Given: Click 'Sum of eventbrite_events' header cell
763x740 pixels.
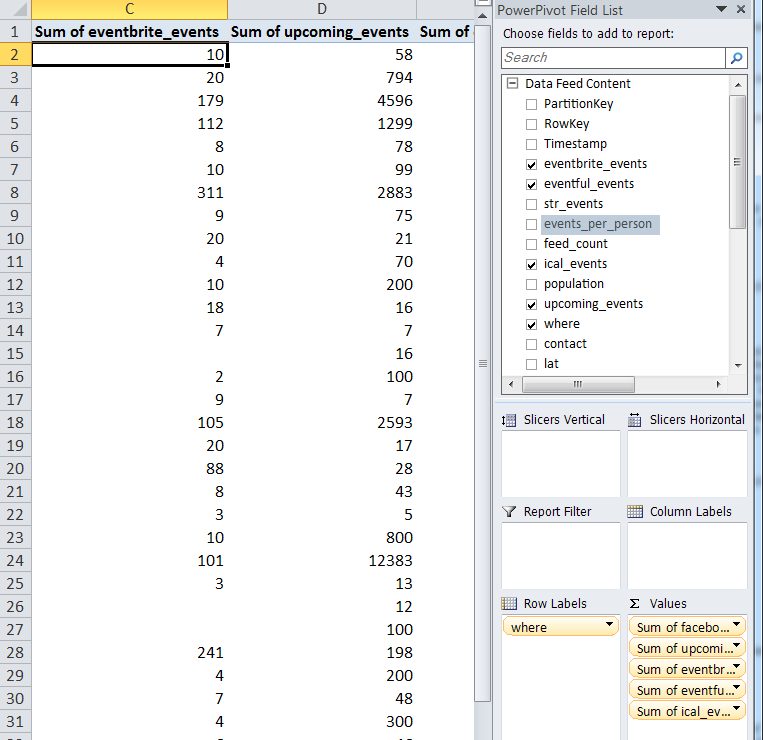Looking at the screenshot, I should click(x=129, y=32).
